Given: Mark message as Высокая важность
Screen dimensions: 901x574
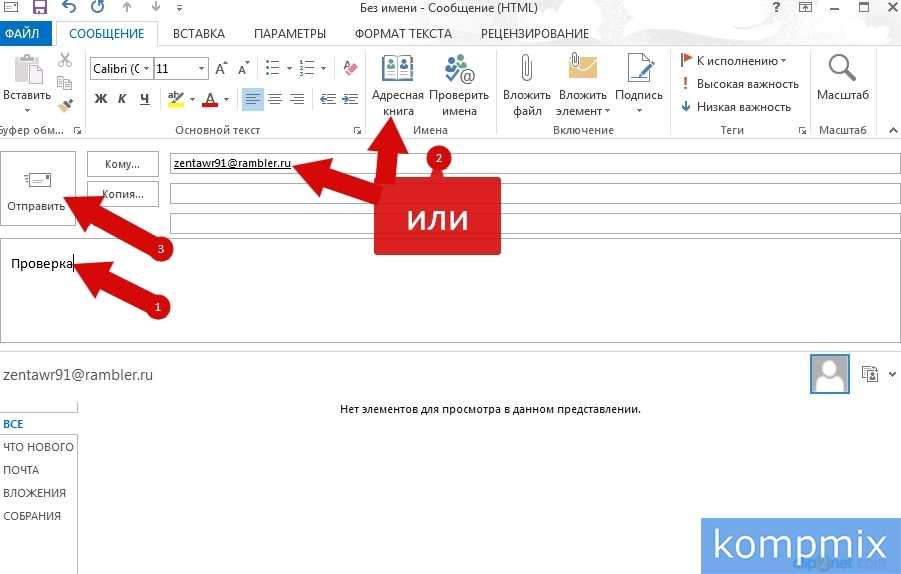Looking at the screenshot, I should (740, 84).
